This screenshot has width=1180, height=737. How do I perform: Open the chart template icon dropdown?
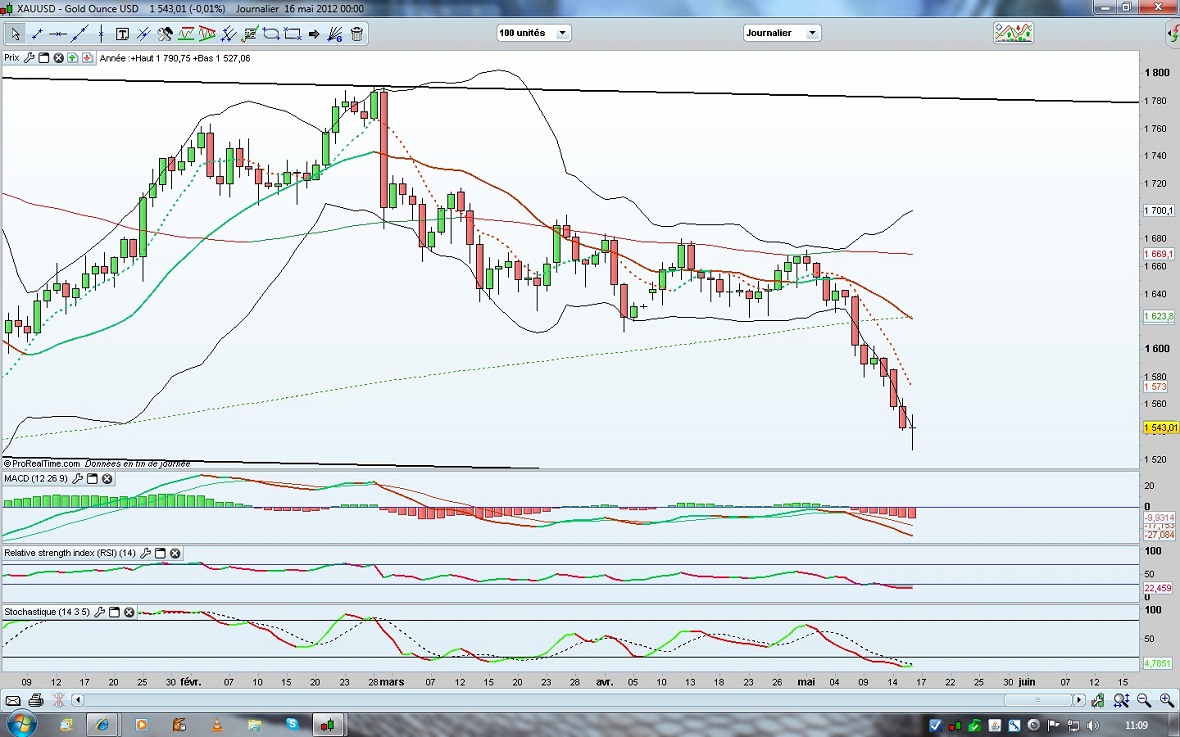tap(1012, 33)
